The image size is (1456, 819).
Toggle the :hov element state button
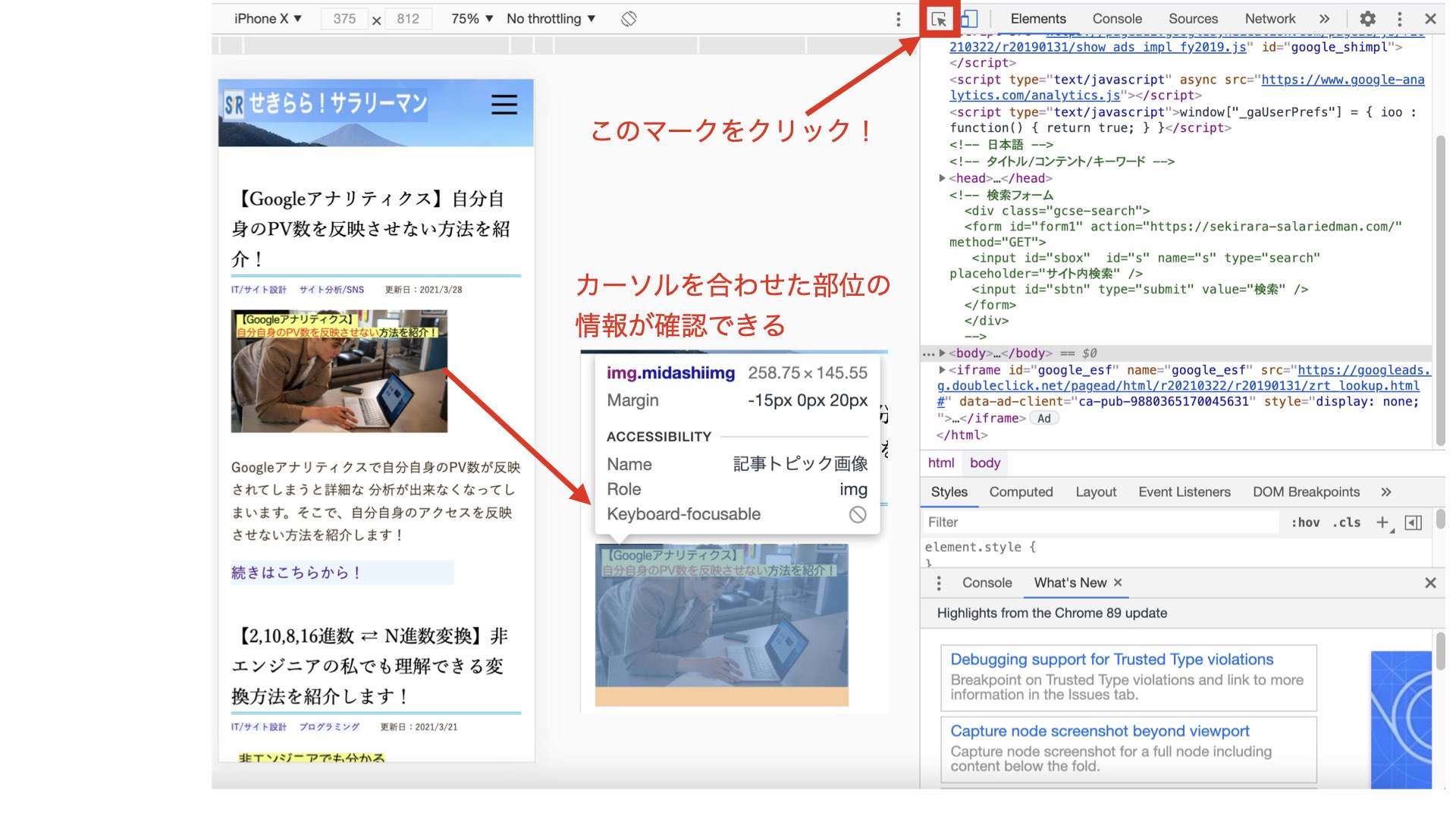(1305, 522)
